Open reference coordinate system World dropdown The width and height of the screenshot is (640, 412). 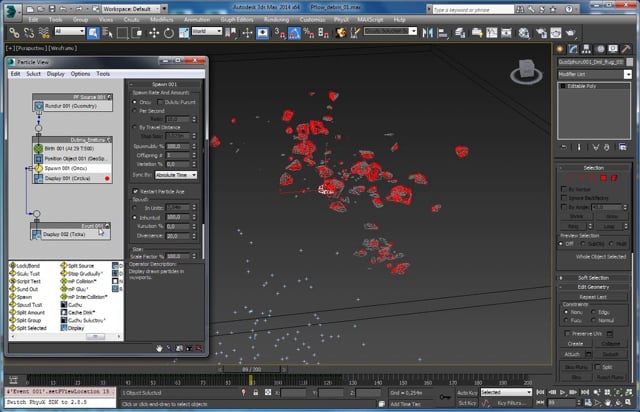tap(207, 31)
